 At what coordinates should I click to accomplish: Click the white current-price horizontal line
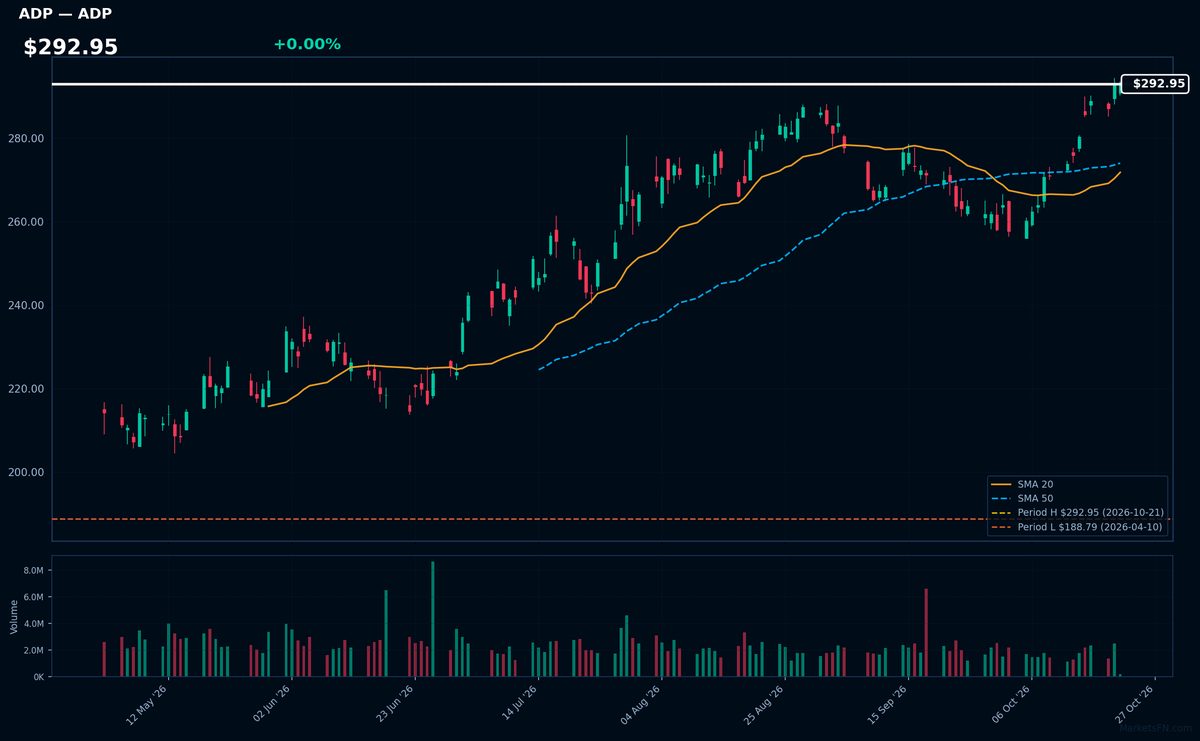coord(586,84)
